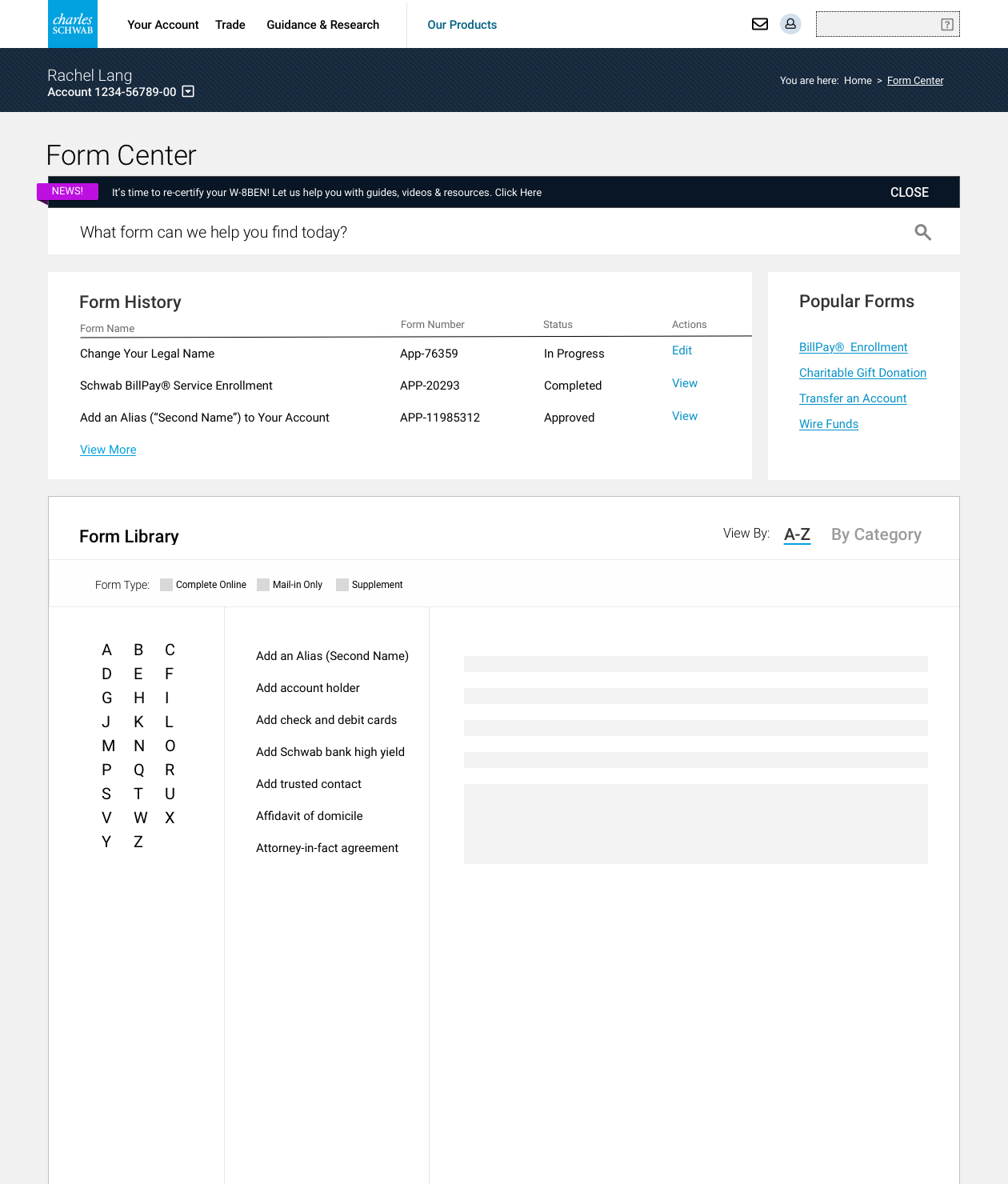Click the Charles Schwab logo
The height and width of the screenshot is (1184, 1008).
(73, 24)
